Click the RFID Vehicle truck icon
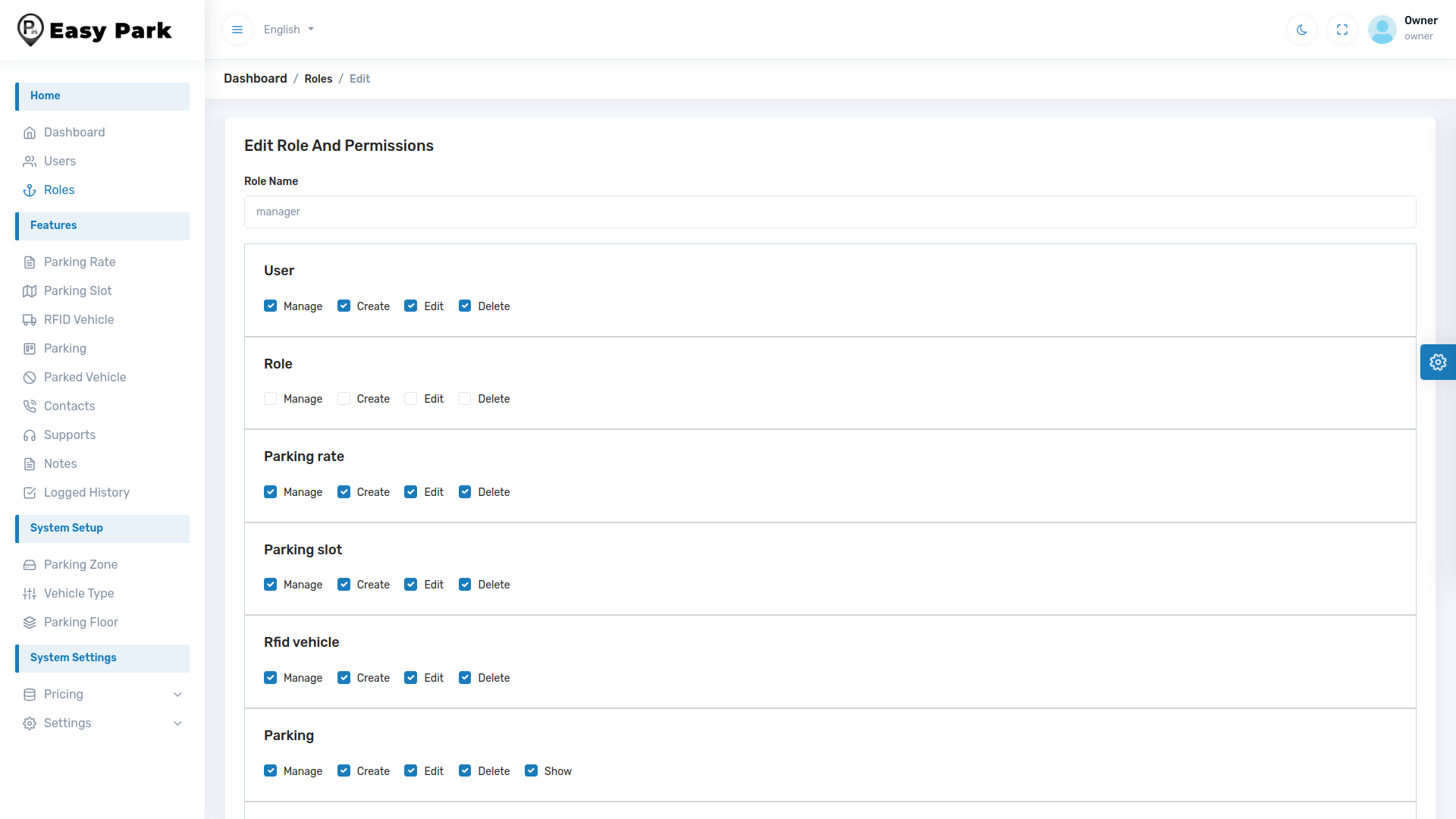1456x819 pixels. click(30, 320)
